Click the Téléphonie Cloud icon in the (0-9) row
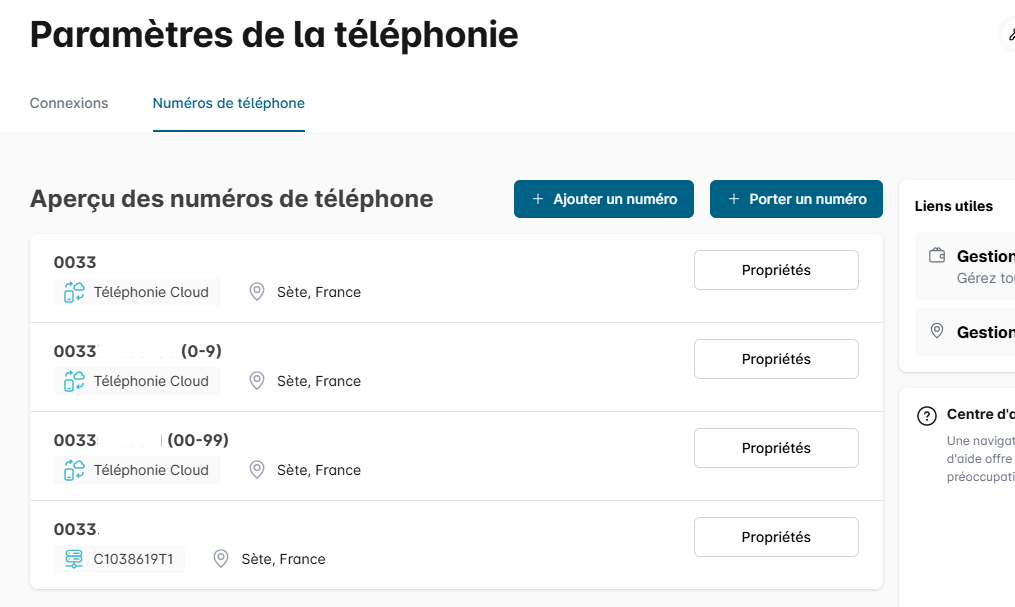This screenshot has height=607, width=1015. [74, 381]
